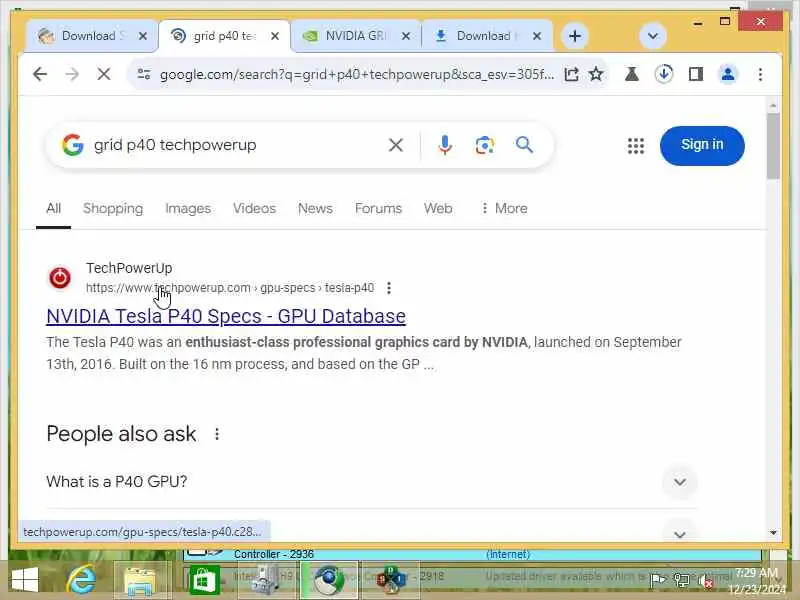Expand the More search filters
Screen dimensions: 800x600
tap(504, 208)
